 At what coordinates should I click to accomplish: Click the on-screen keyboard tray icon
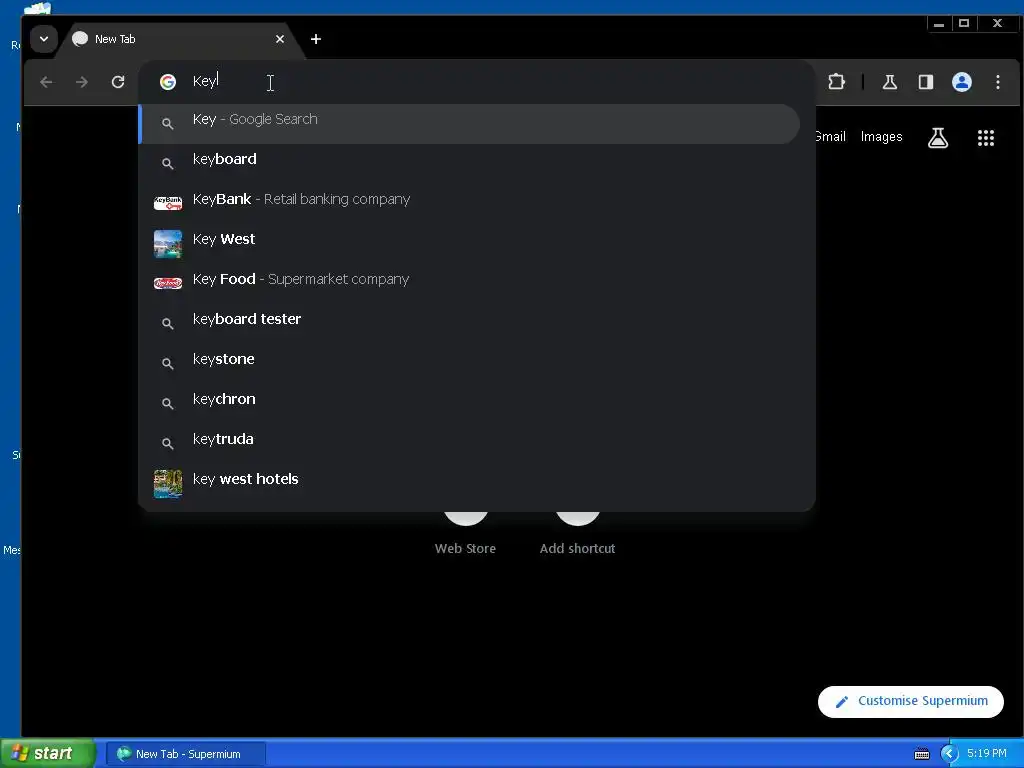[x=921, y=754]
